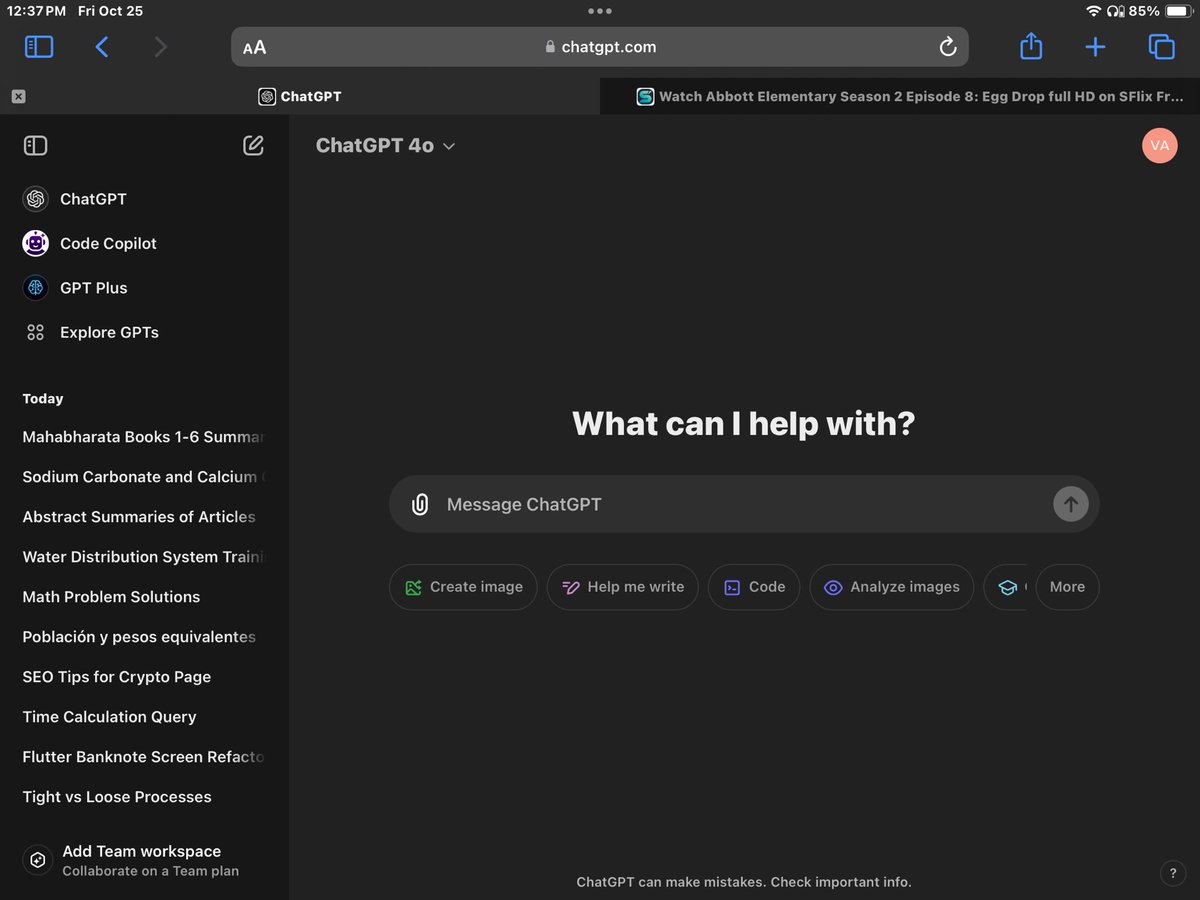The width and height of the screenshot is (1200, 900).
Task: Open the VA profile avatar menu
Action: pyautogui.click(x=1159, y=146)
